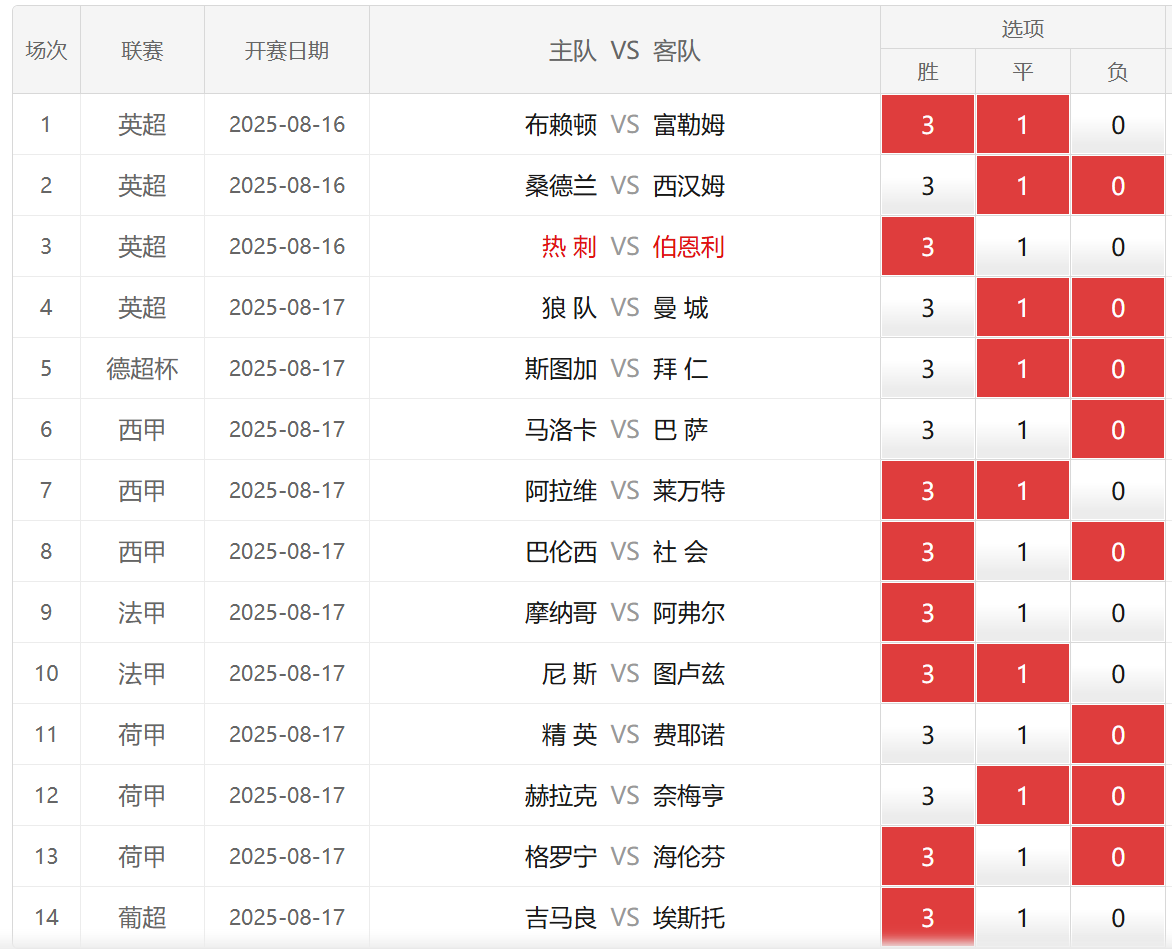The height and width of the screenshot is (952, 1172).
Task: Toggle win option 3 for 格罗宁 vs 海伦芬
Action: point(928,856)
